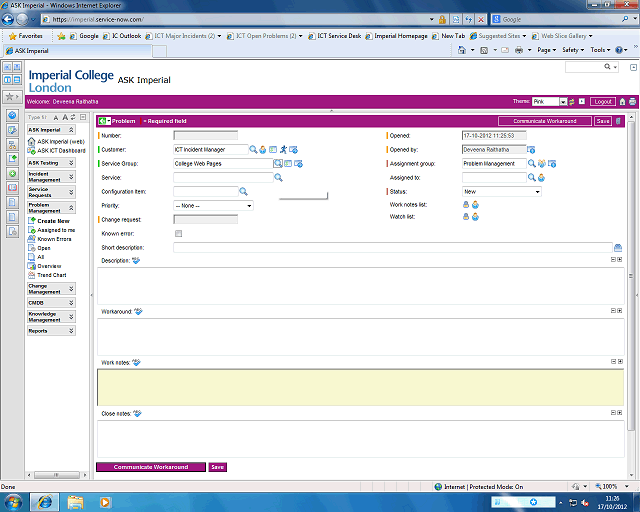Click the lookup magnifier for Assignment group
The width and height of the screenshot is (640, 512).
click(532, 163)
